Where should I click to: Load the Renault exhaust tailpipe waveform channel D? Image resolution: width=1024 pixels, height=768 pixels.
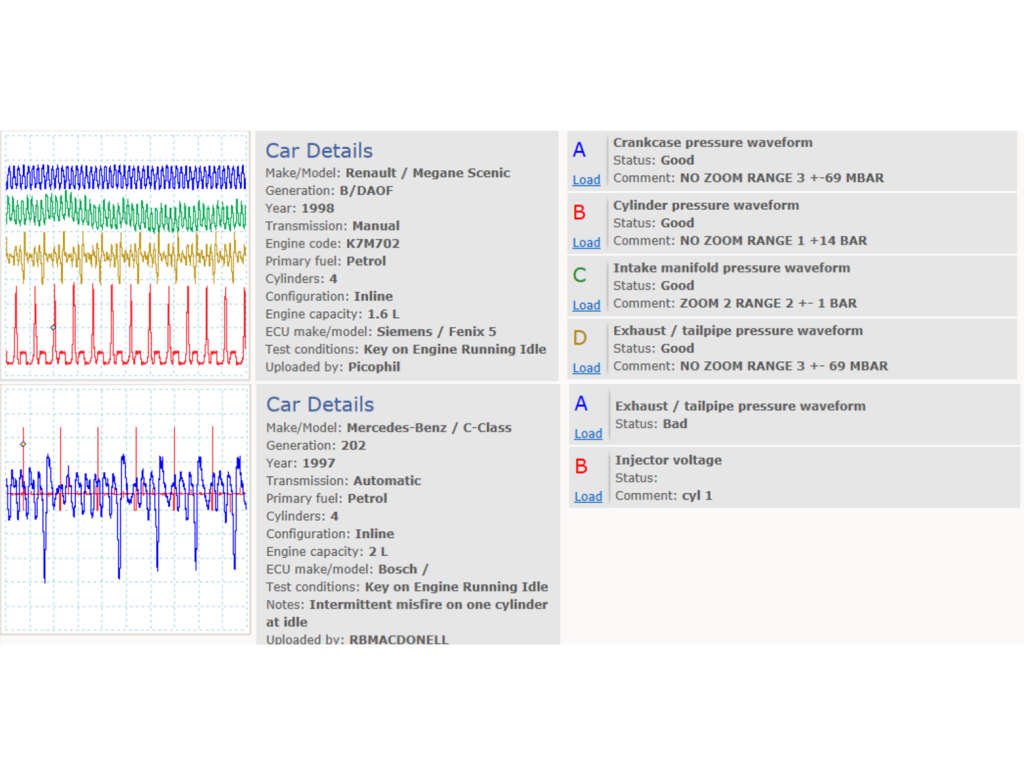pyautogui.click(x=586, y=368)
